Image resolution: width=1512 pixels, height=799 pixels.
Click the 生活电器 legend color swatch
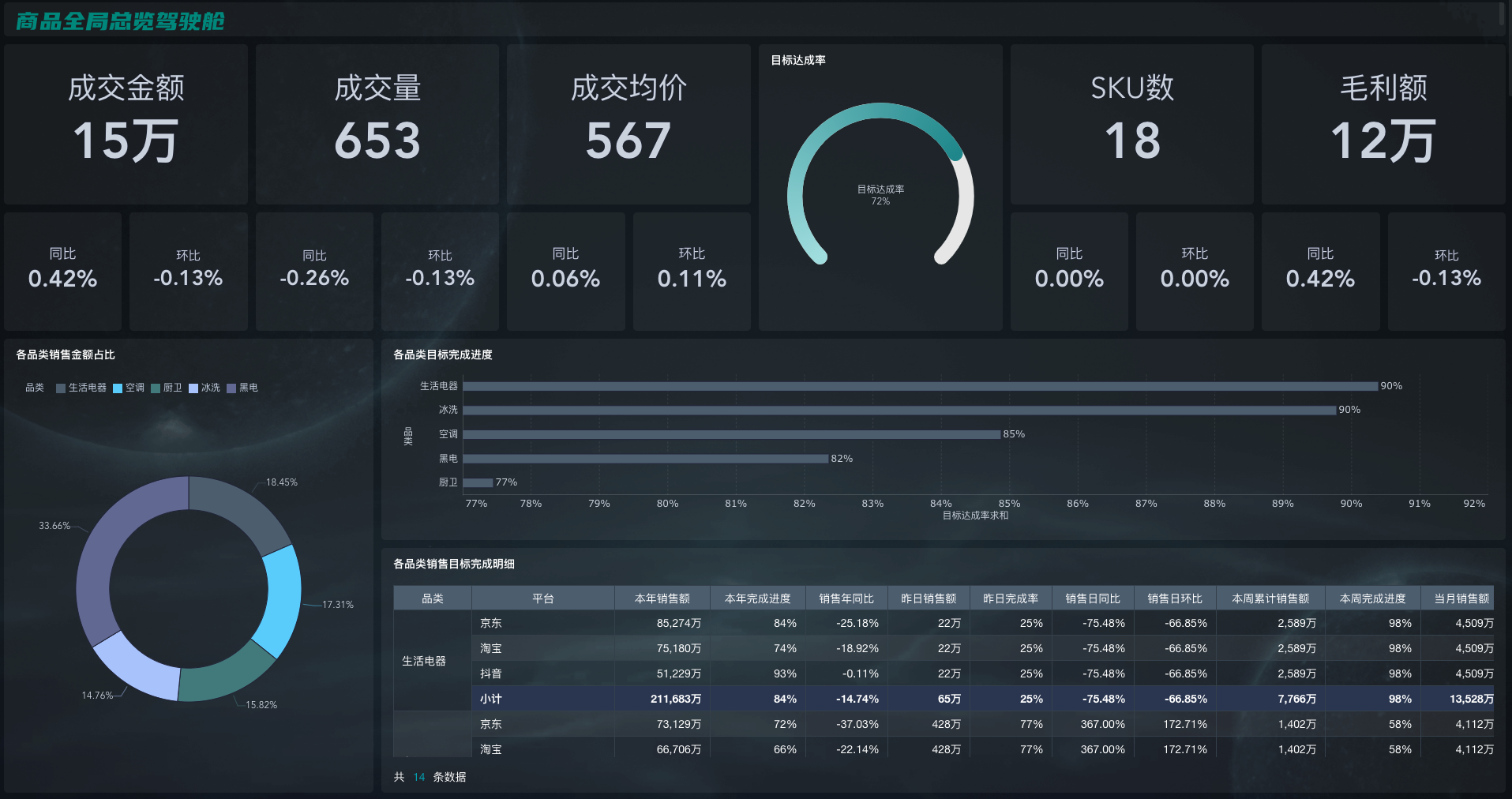[61, 388]
